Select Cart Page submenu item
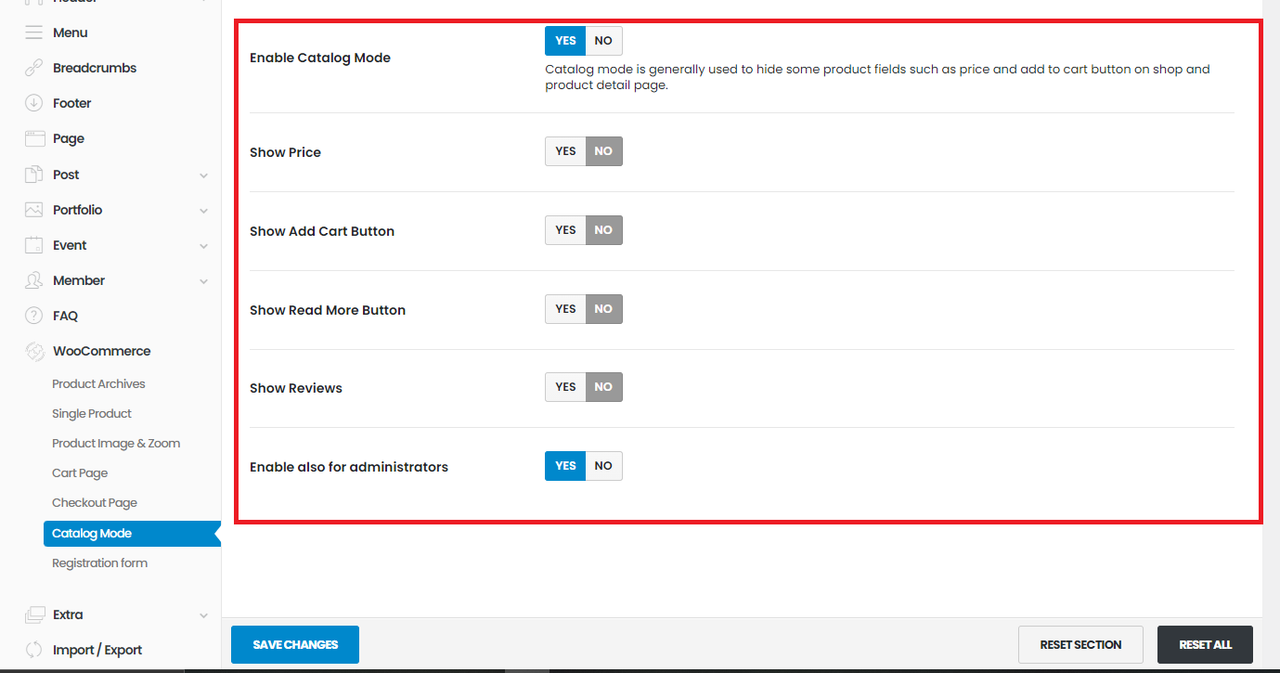 pyautogui.click(x=80, y=473)
